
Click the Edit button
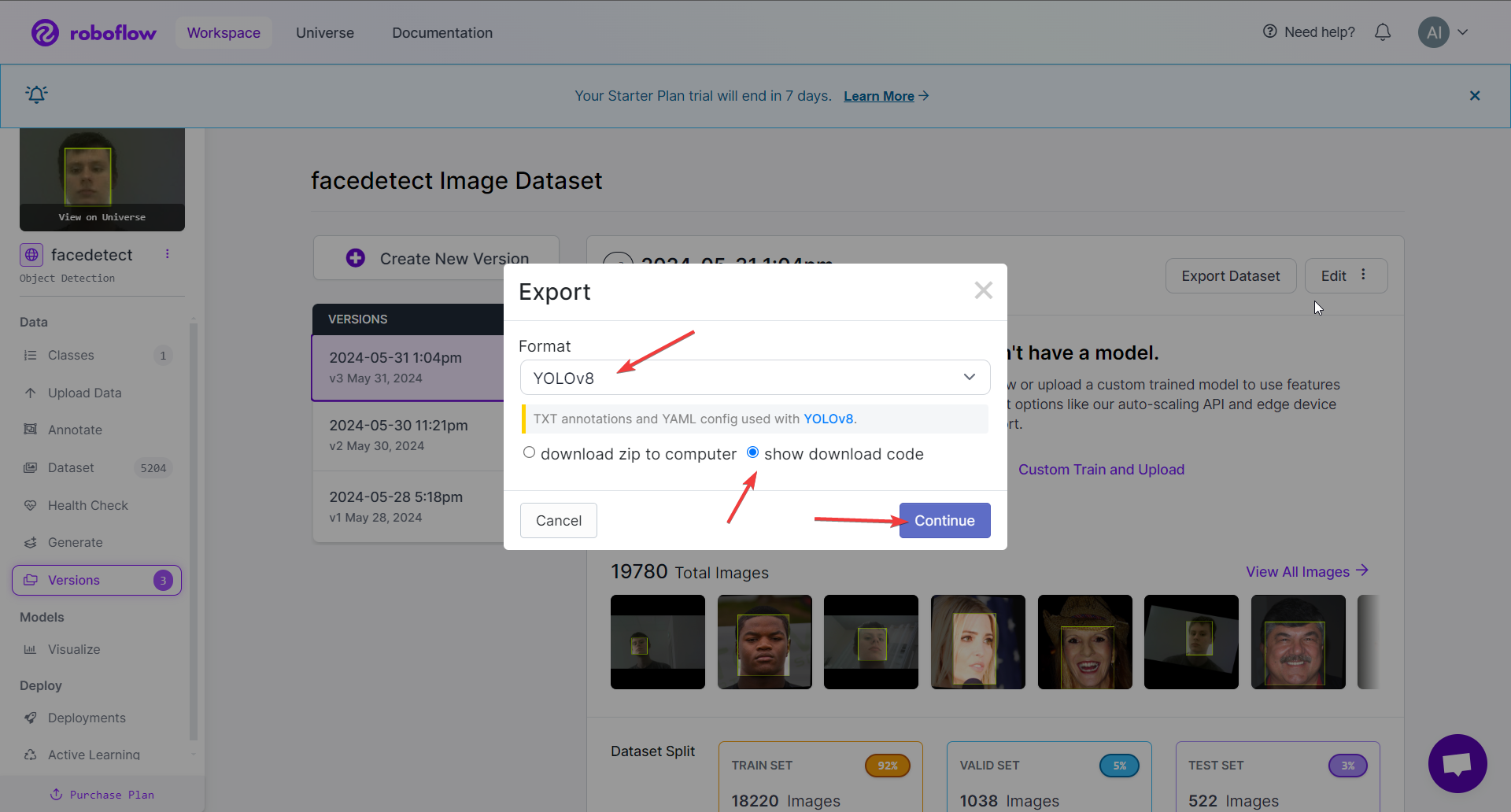[x=1333, y=276]
